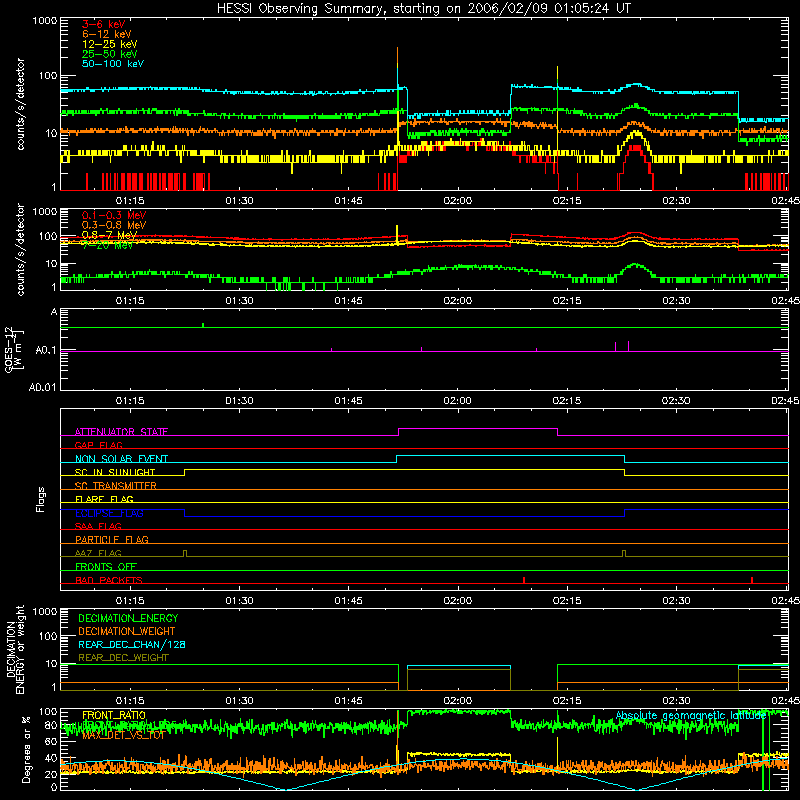This screenshot has width=800, height=800.
Task: Select the GAP_FLAG label
Action: click(98, 445)
